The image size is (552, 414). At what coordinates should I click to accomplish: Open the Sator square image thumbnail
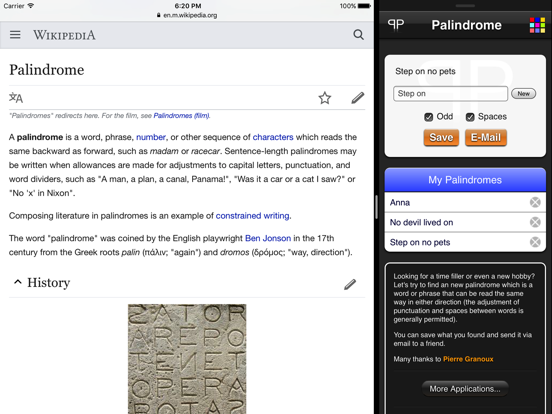(x=187, y=359)
